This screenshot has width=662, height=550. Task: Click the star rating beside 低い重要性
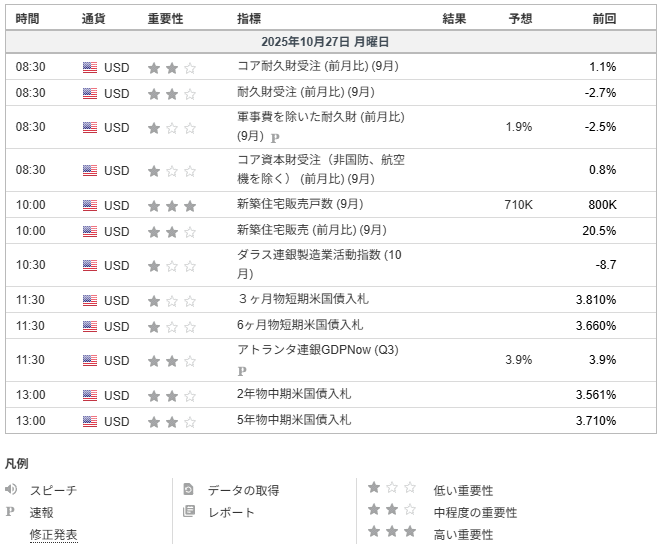[x=391, y=489]
